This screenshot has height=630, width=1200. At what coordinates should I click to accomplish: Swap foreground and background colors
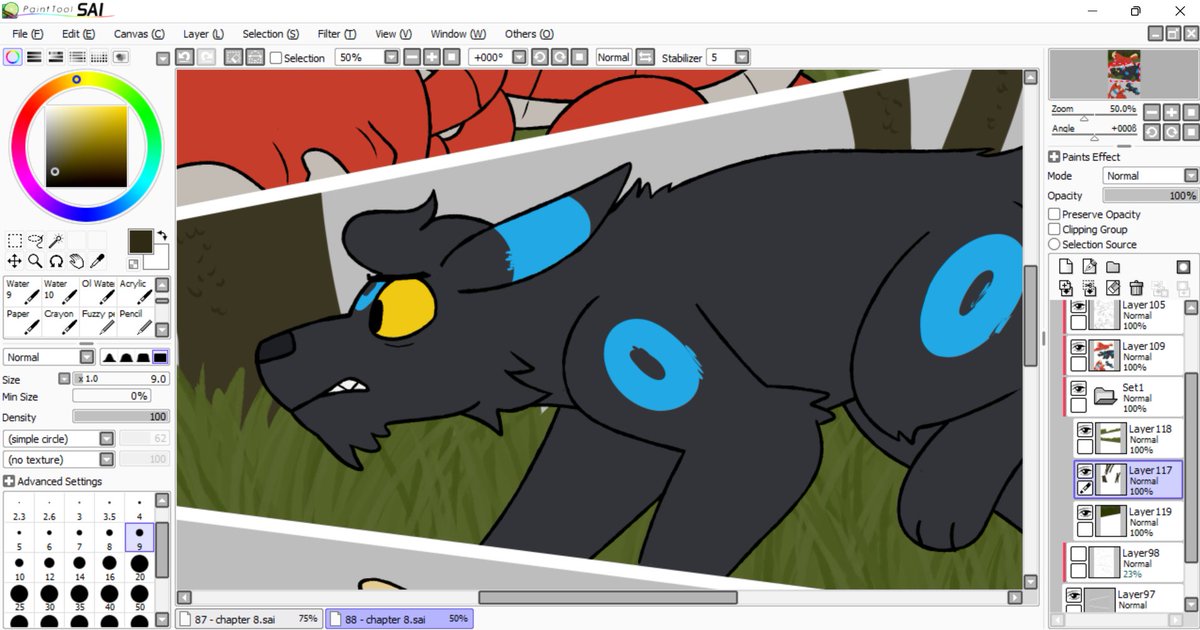click(x=160, y=235)
